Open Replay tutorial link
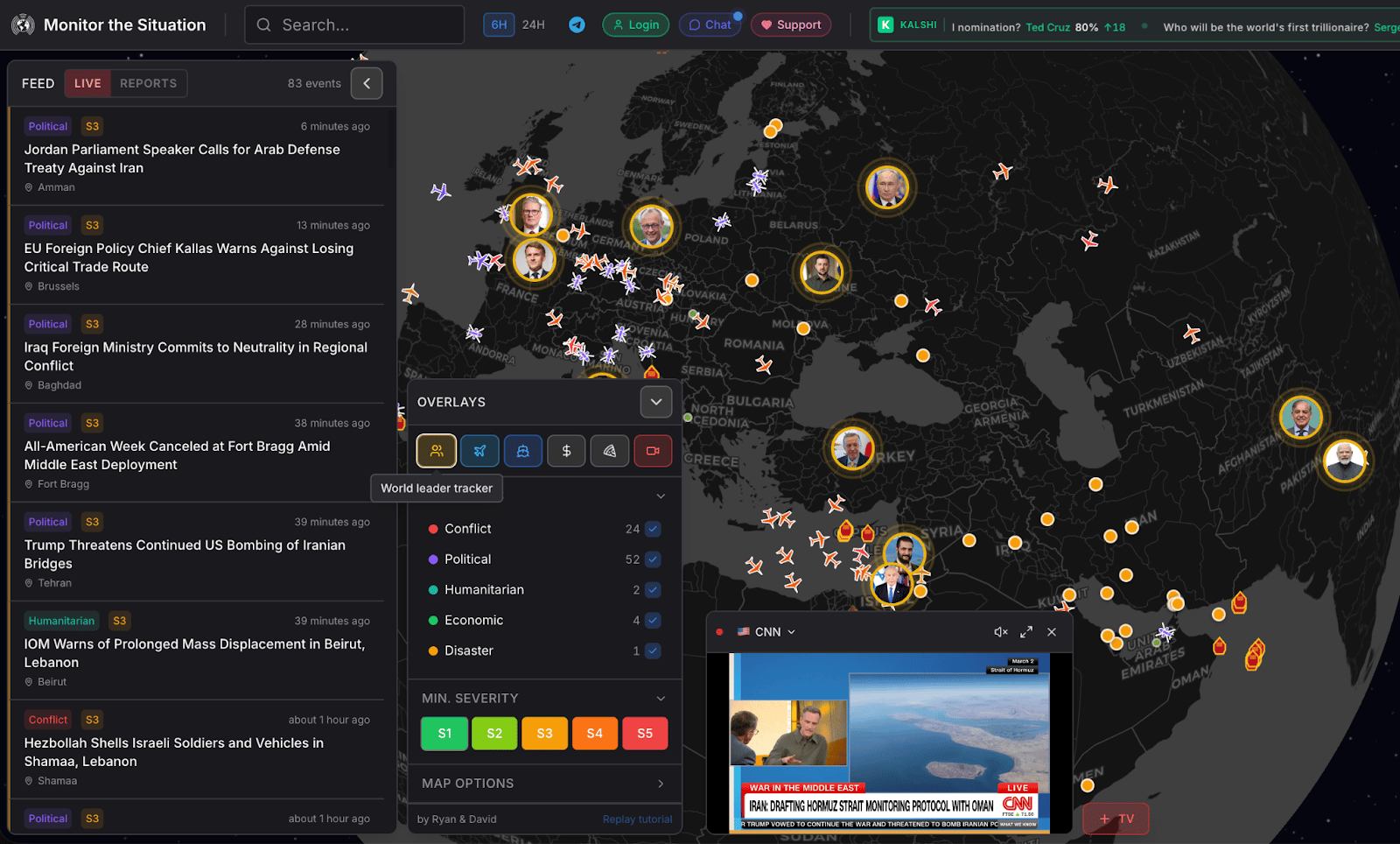 click(x=638, y=819)
